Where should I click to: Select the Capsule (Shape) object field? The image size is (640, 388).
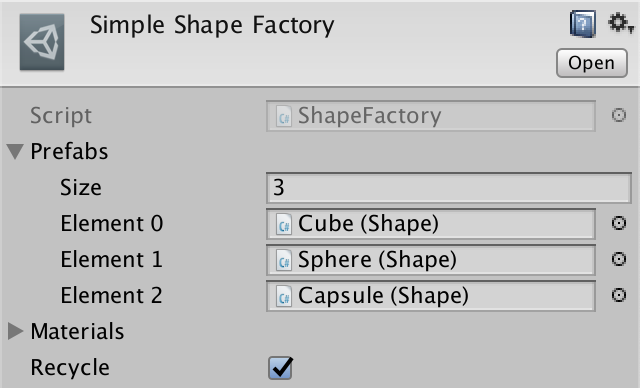[431, 295]
